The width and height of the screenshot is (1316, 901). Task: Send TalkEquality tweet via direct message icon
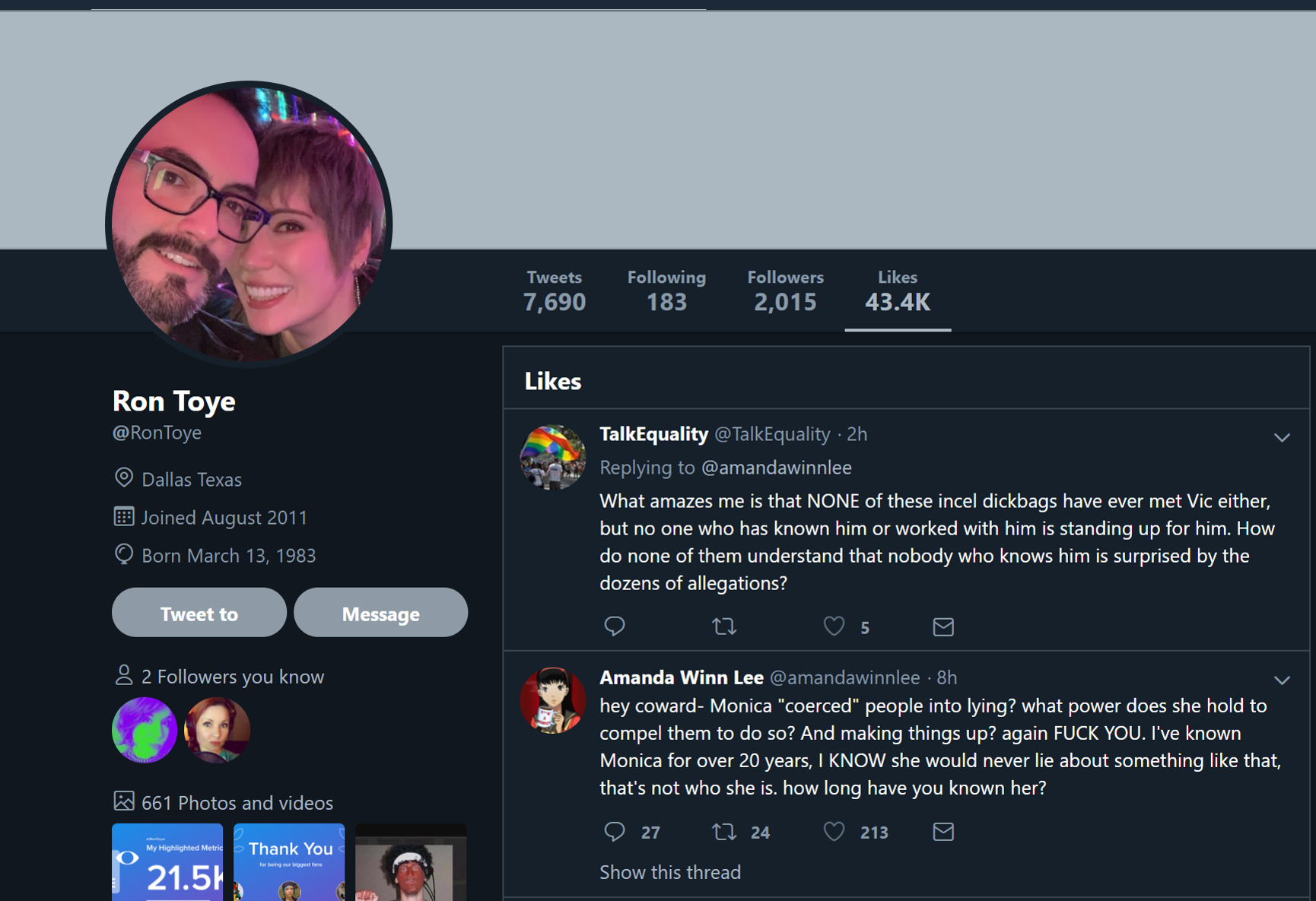(943, 627)
